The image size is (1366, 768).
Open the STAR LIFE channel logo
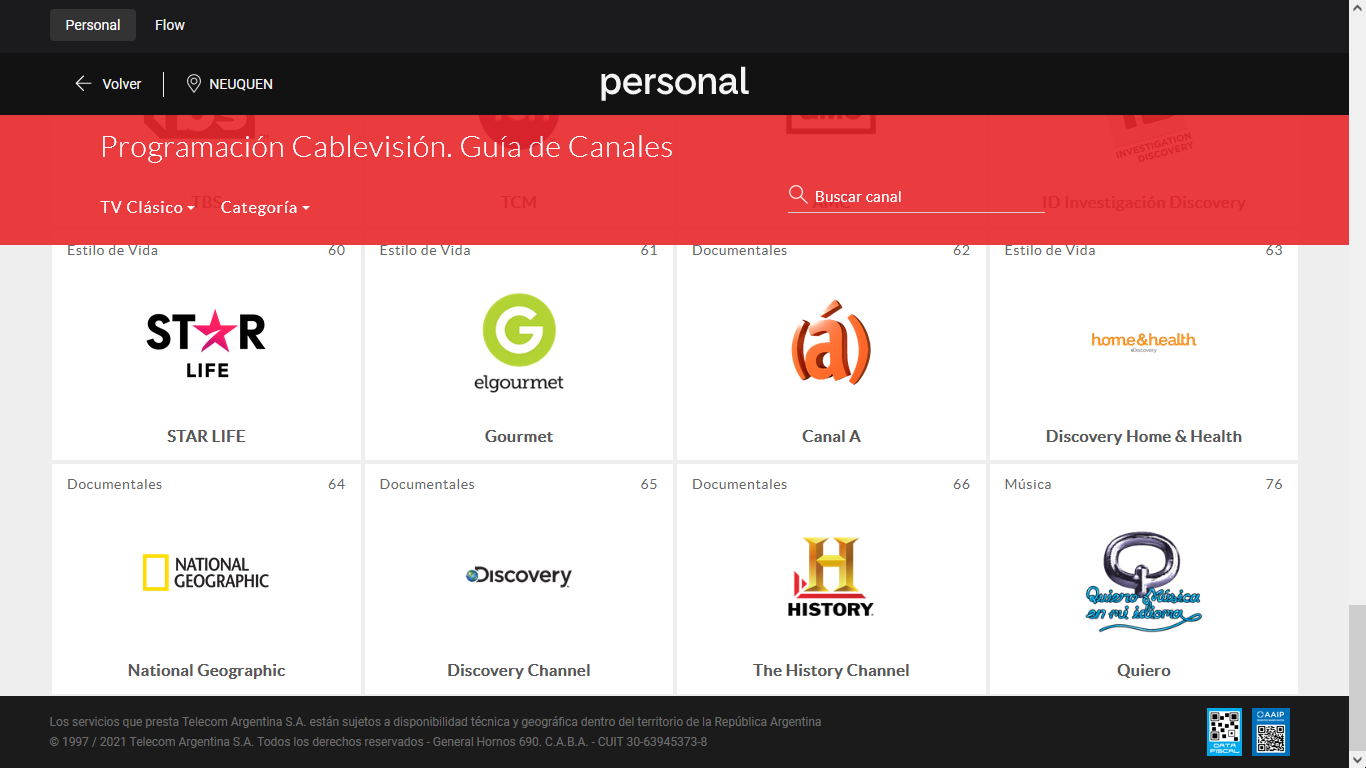coord(206,345)
